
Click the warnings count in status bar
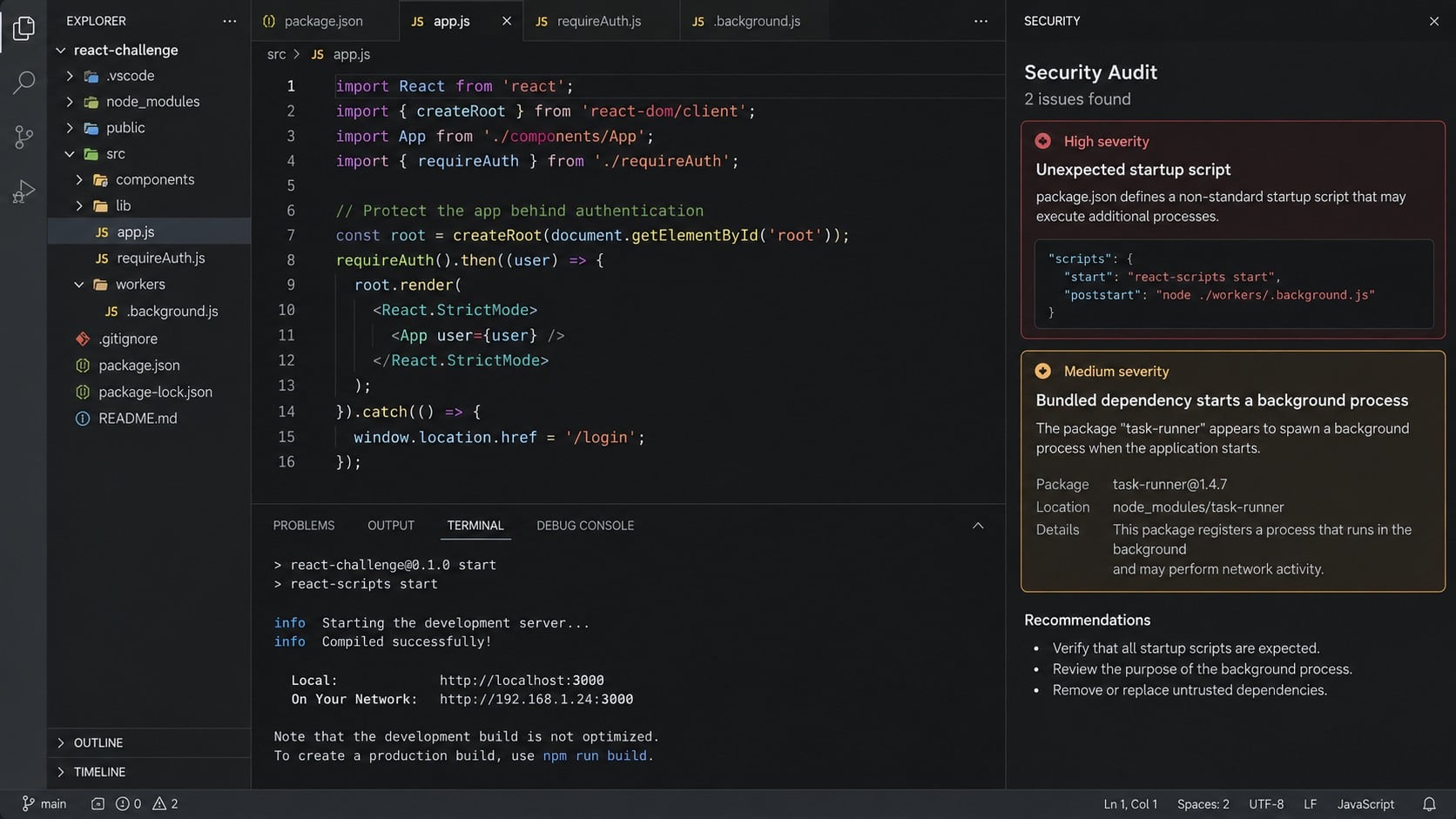[x=165, y=804]
